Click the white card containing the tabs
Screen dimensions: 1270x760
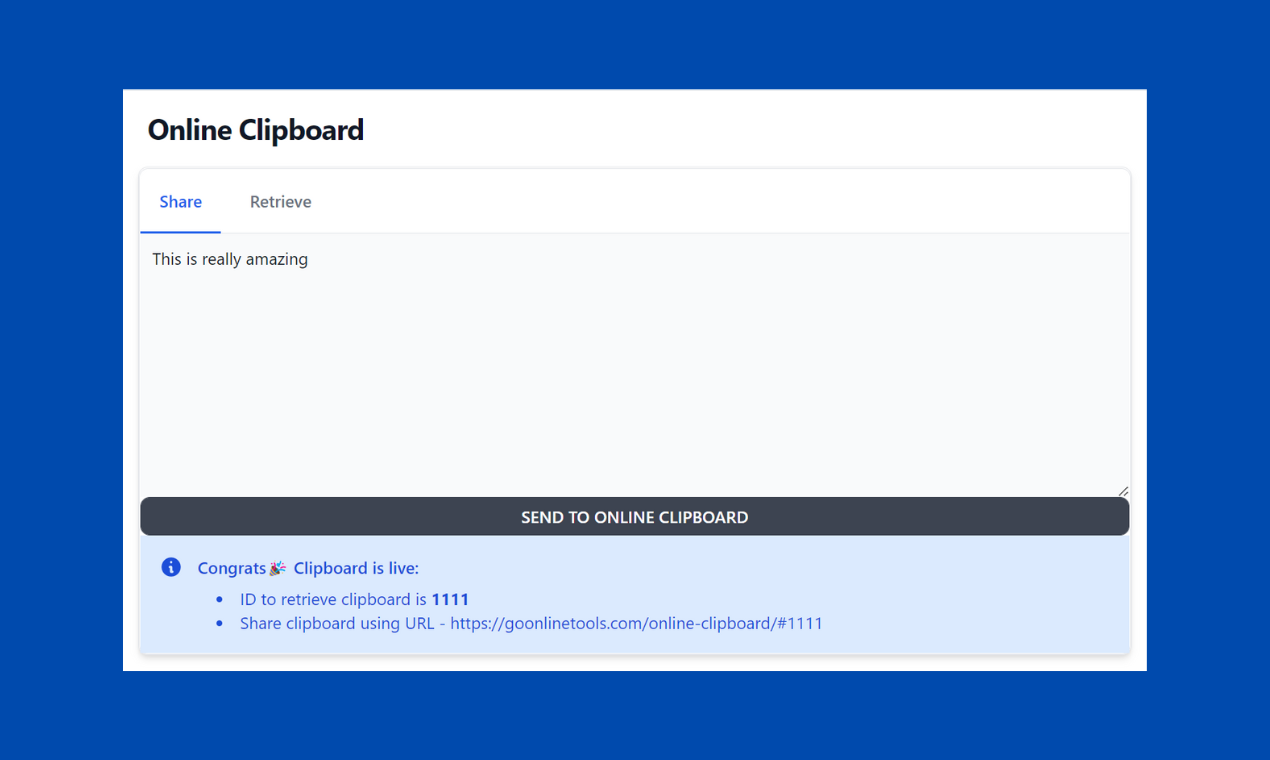700,200
